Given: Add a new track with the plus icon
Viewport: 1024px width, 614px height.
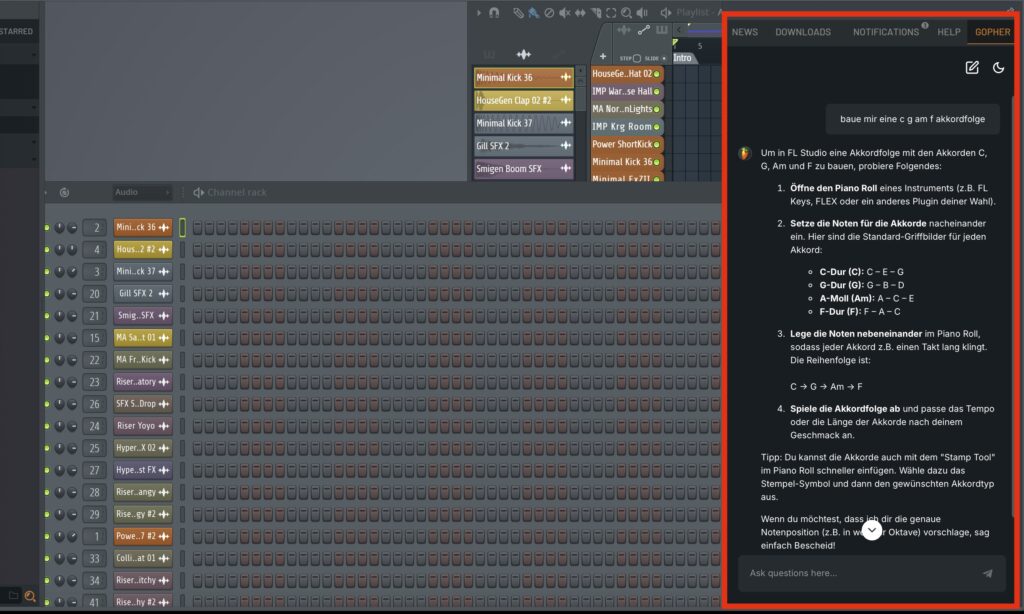Looking at the screenshot, I should point(603,57).
